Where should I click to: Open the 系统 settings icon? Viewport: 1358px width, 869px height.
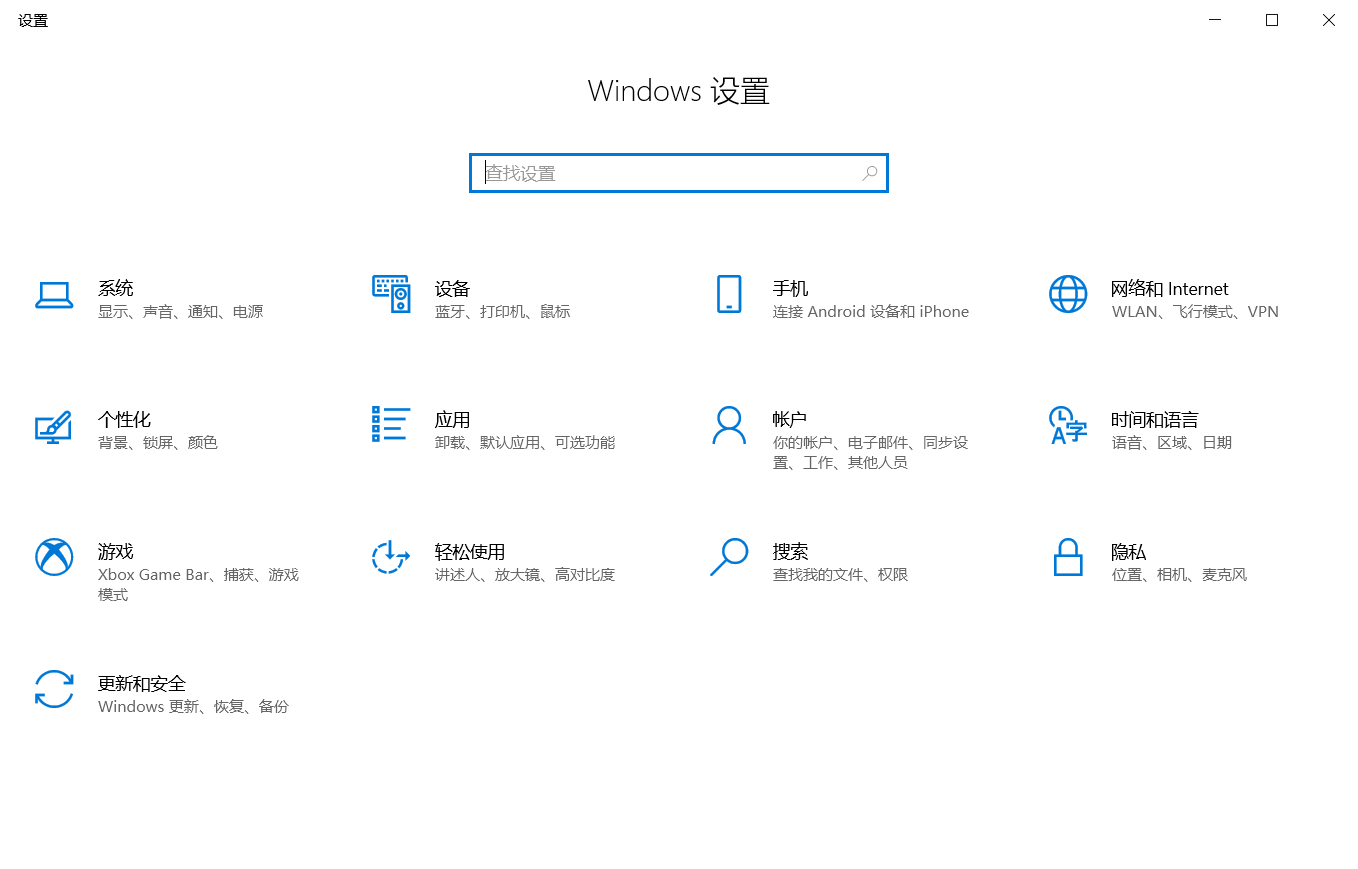54,295
